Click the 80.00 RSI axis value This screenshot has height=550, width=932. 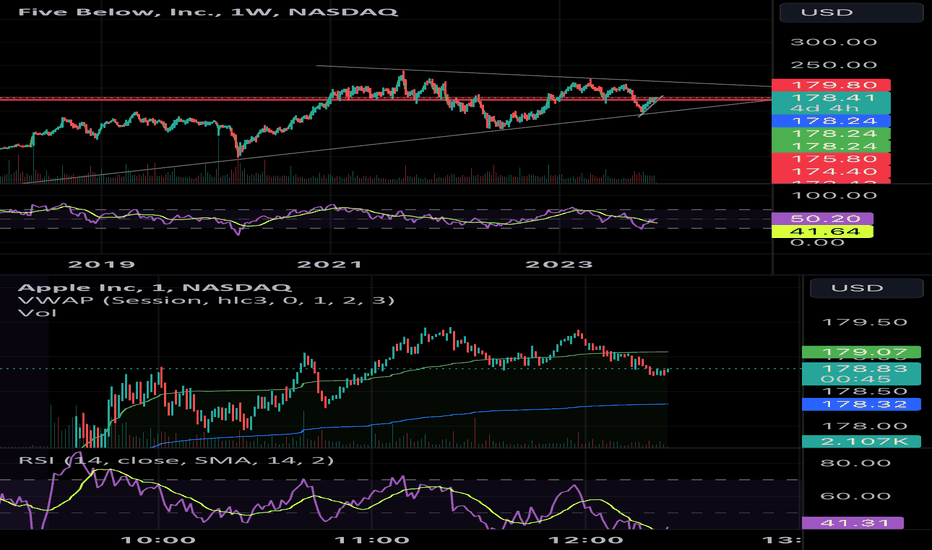[x=855, y=463]
